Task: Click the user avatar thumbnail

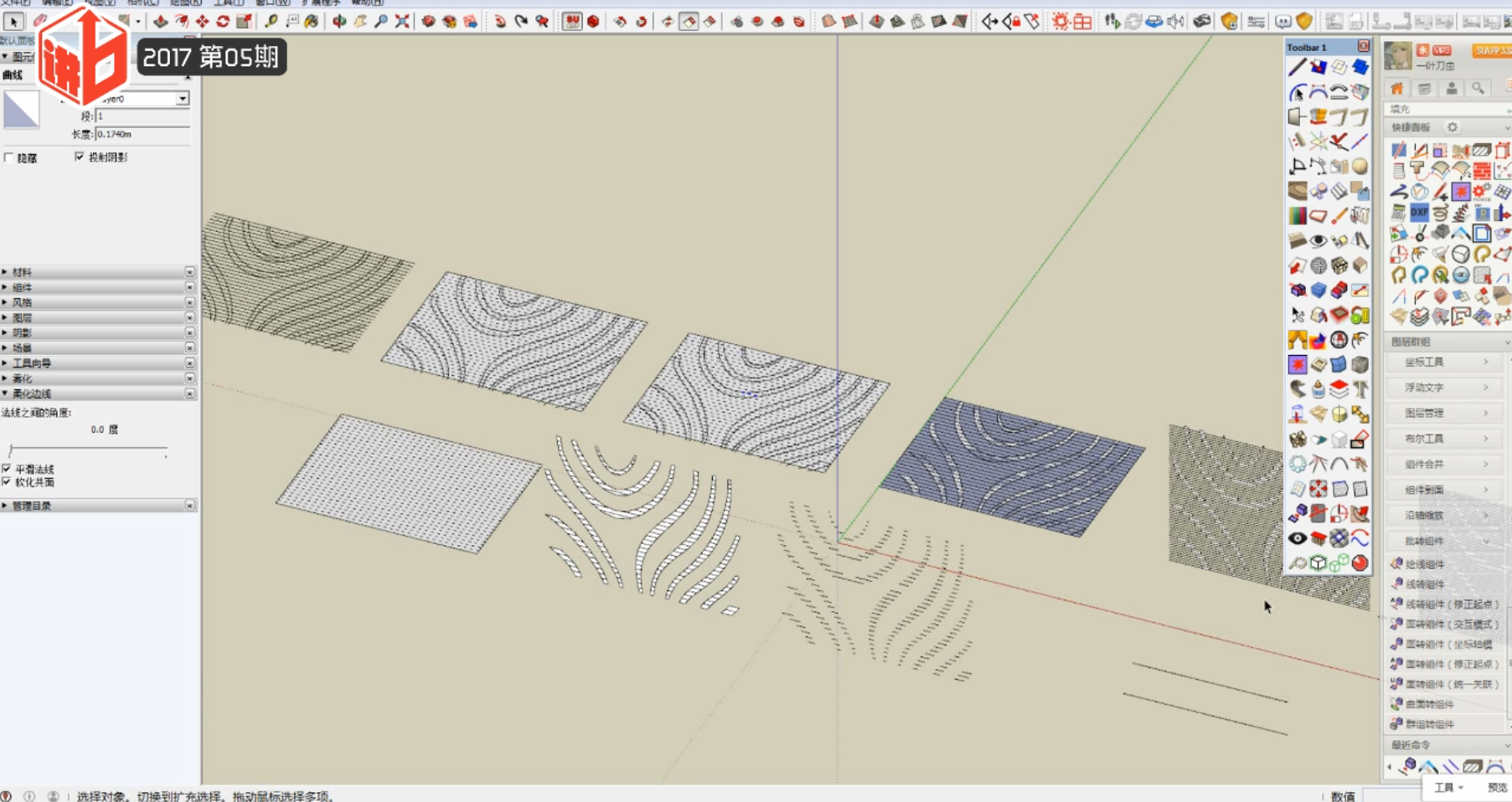Action: click(x=1397, y=57)
